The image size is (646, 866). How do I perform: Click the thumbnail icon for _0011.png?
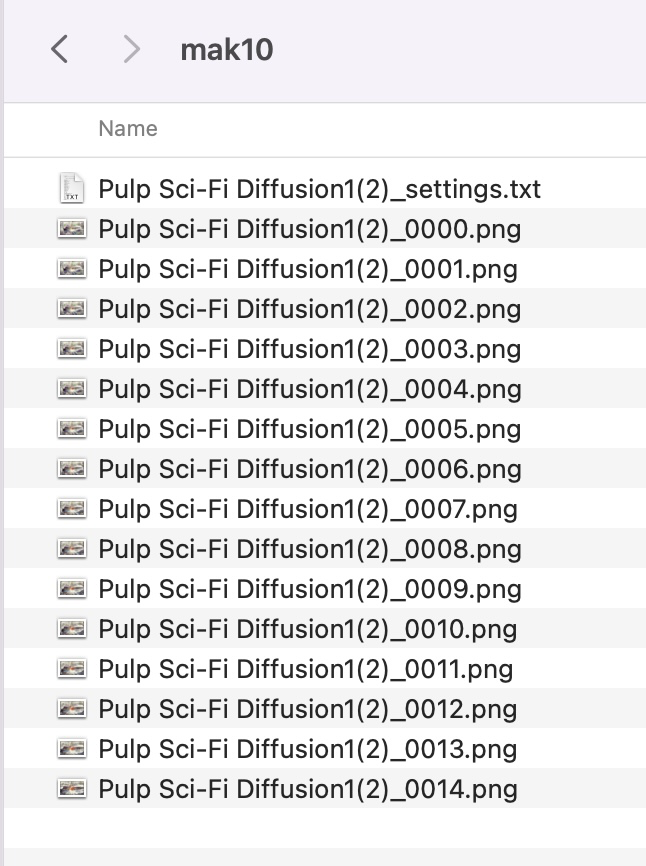[72, 668]
